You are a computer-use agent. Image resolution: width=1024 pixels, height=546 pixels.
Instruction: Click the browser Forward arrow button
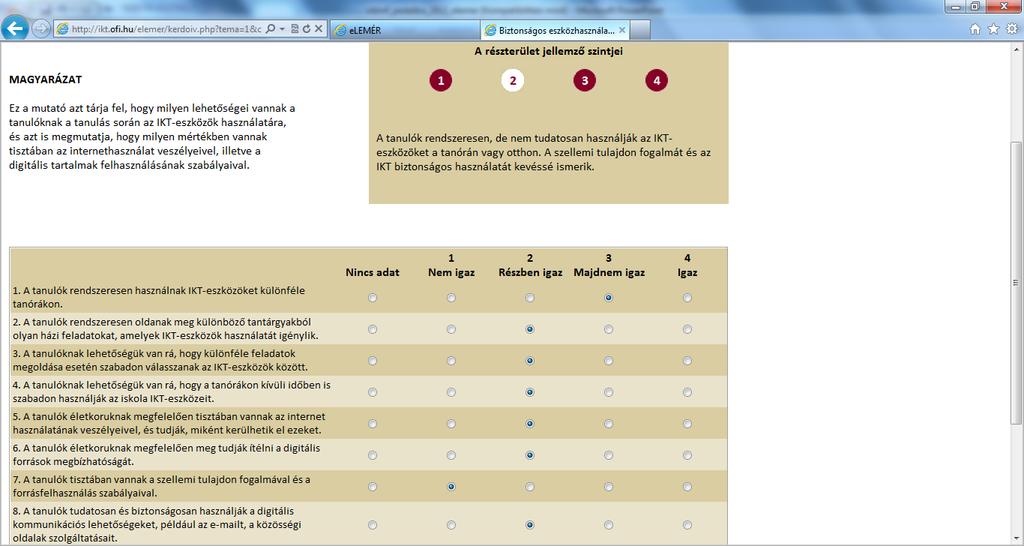(41, 29)
